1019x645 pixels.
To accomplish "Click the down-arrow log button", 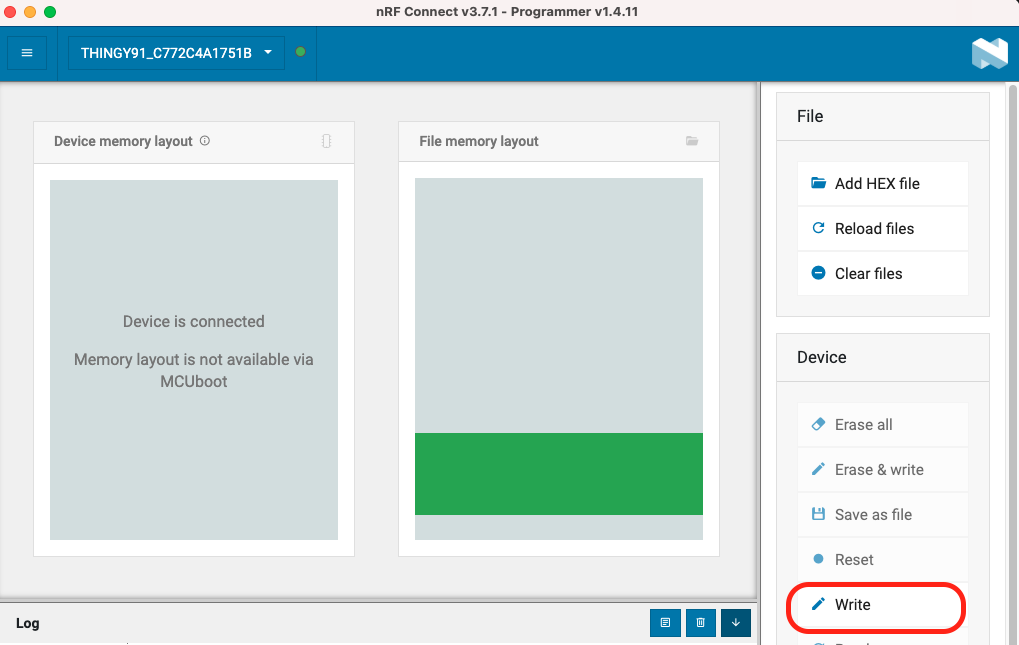I will pyautogui.click(x=736, y=623).
